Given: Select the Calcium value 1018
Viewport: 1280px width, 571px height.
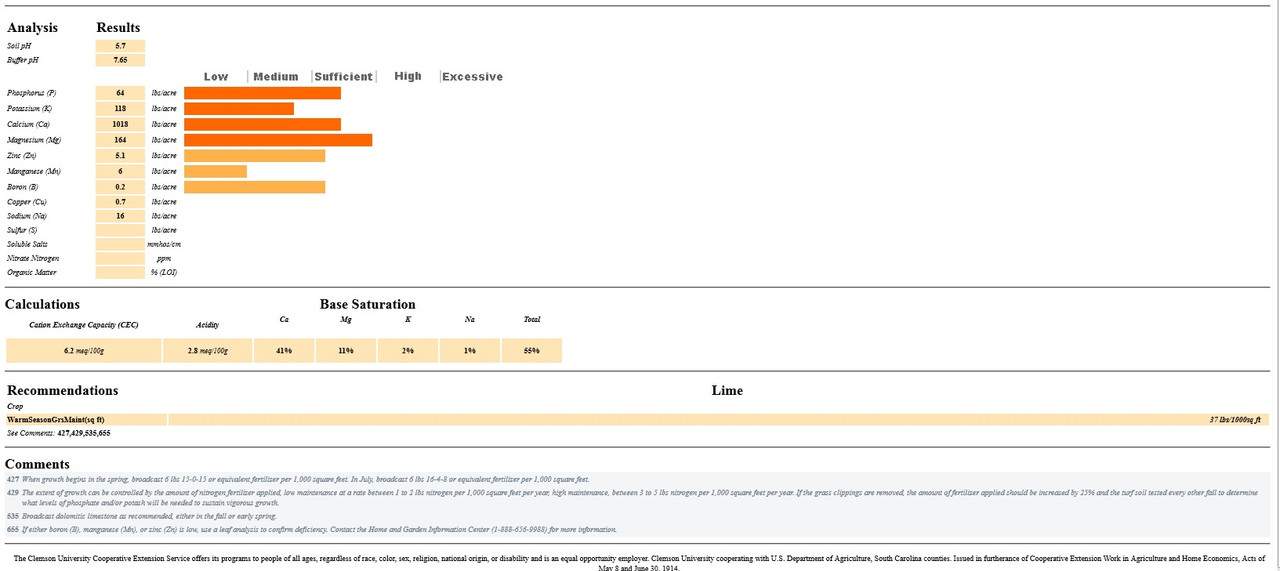Looking at the screenshot, I should click(x=120, y=124).
